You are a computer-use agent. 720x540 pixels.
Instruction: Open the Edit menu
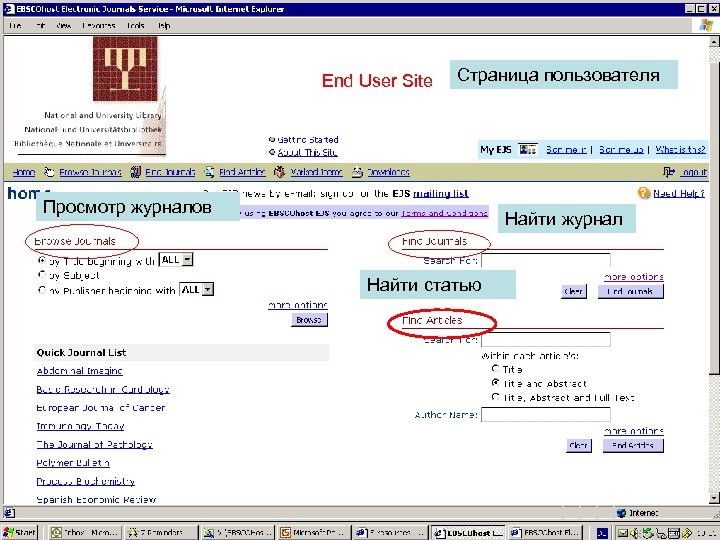[40, 25]
